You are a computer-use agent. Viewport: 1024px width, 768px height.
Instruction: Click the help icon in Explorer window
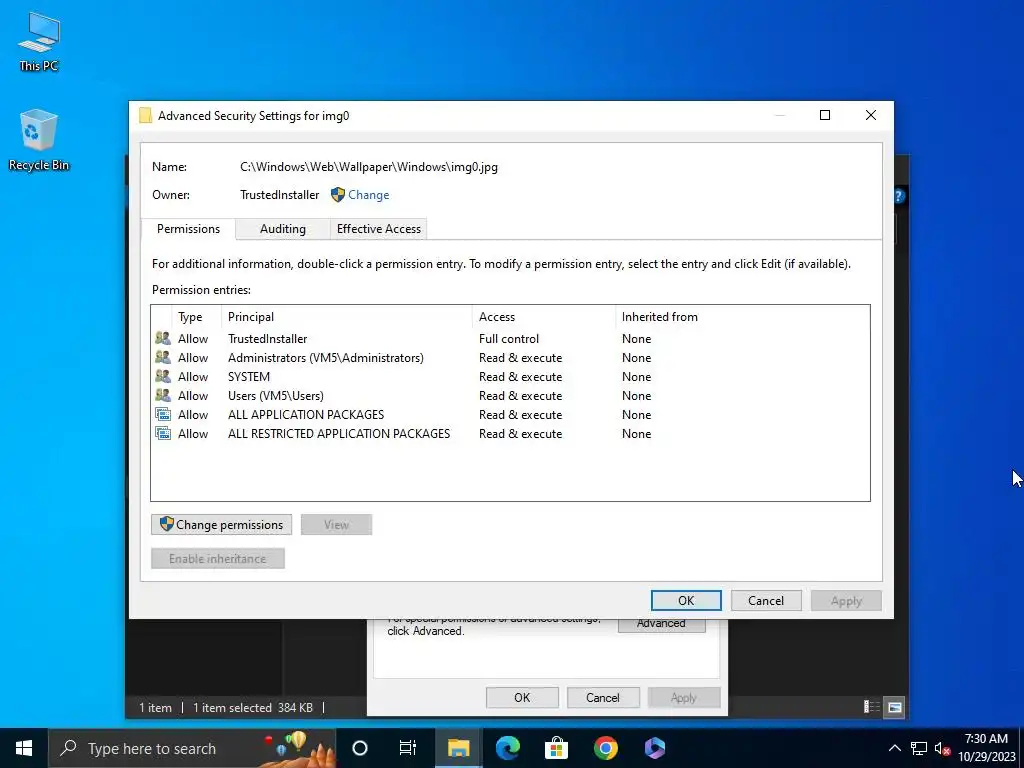[x=899, y=195]
